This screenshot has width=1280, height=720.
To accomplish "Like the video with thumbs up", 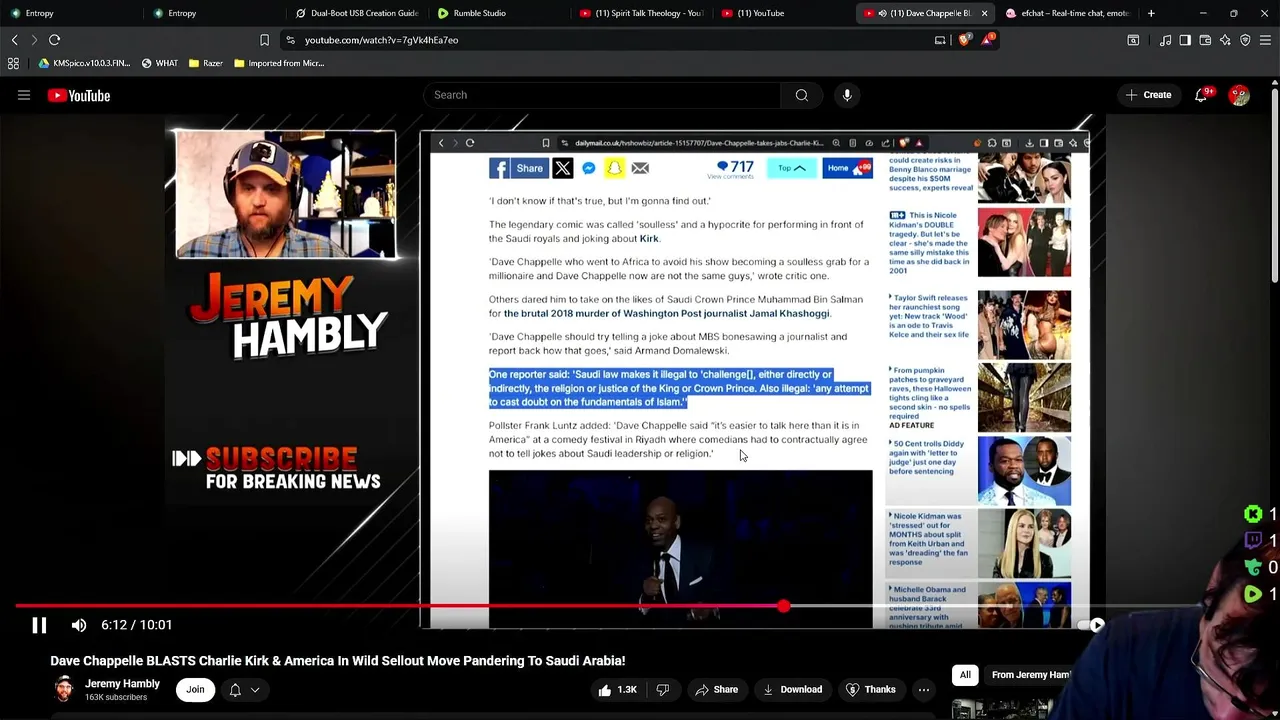I will click(618, 689).
